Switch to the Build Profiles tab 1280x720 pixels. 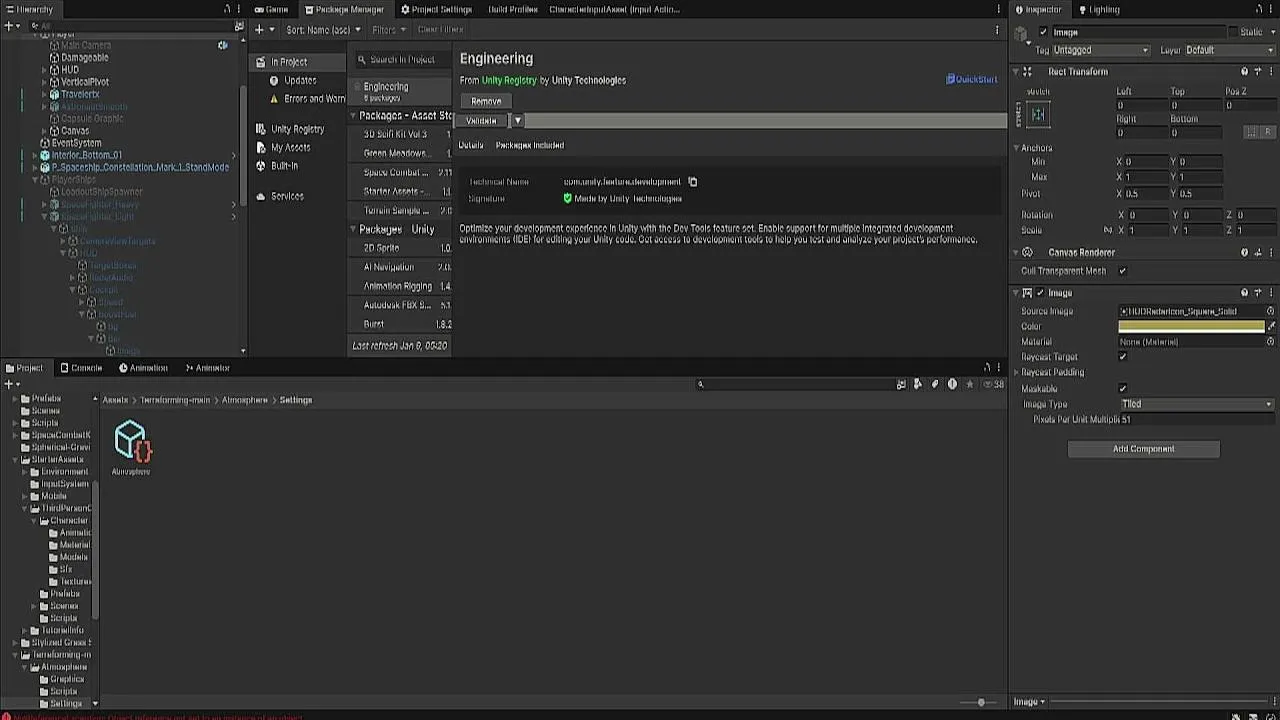coord(513,9)
